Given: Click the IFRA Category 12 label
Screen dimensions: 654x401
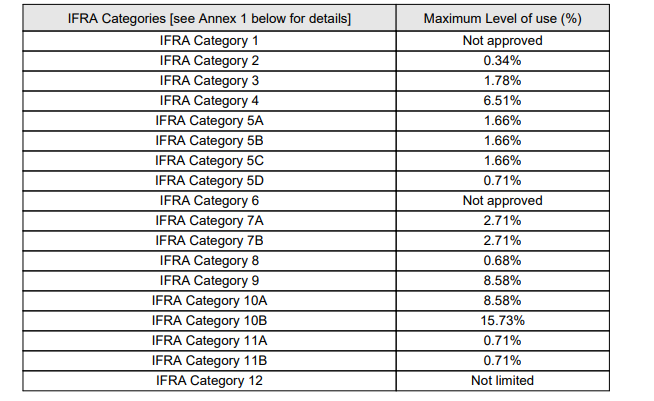Looking at the screenshot, I should click(208, 380).
